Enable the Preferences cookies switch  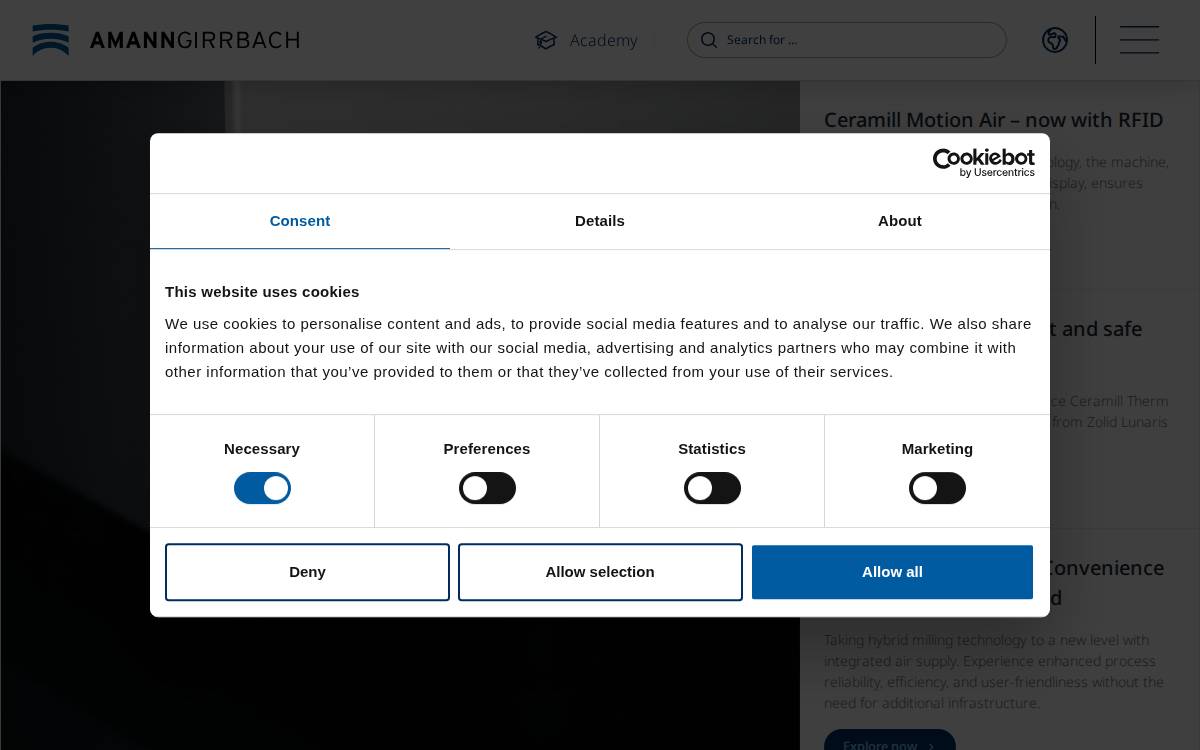click(x=487, y=488)
